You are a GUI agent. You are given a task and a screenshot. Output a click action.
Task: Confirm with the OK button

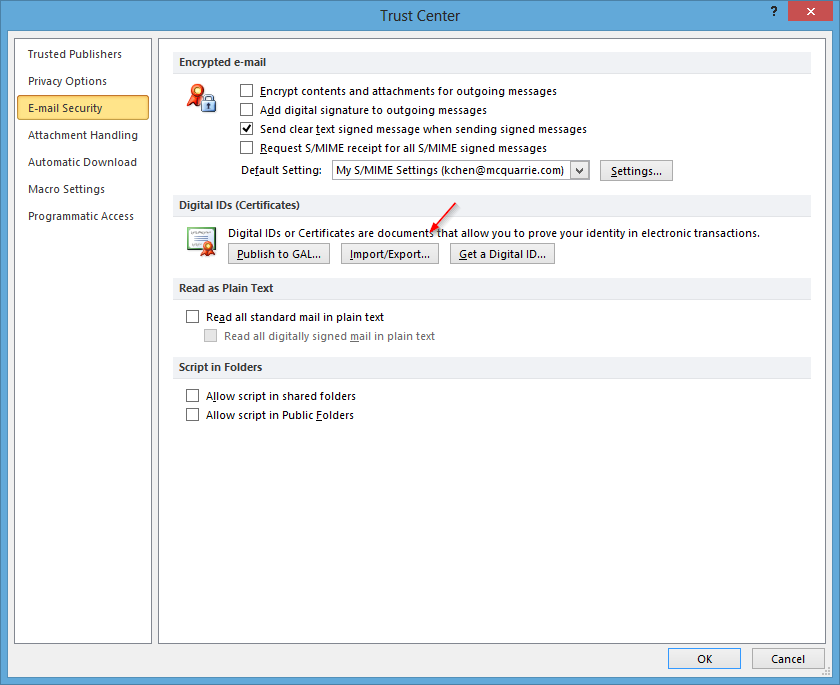tap(704, 659)
